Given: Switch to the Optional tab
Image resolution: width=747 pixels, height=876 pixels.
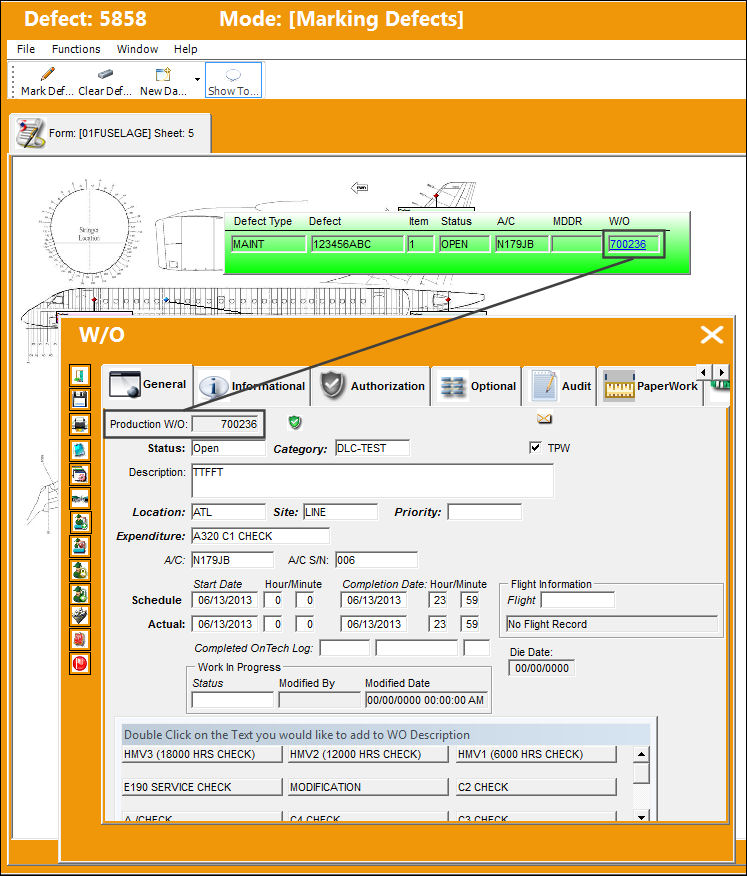Looking at the screenshot, I should 477,386.
